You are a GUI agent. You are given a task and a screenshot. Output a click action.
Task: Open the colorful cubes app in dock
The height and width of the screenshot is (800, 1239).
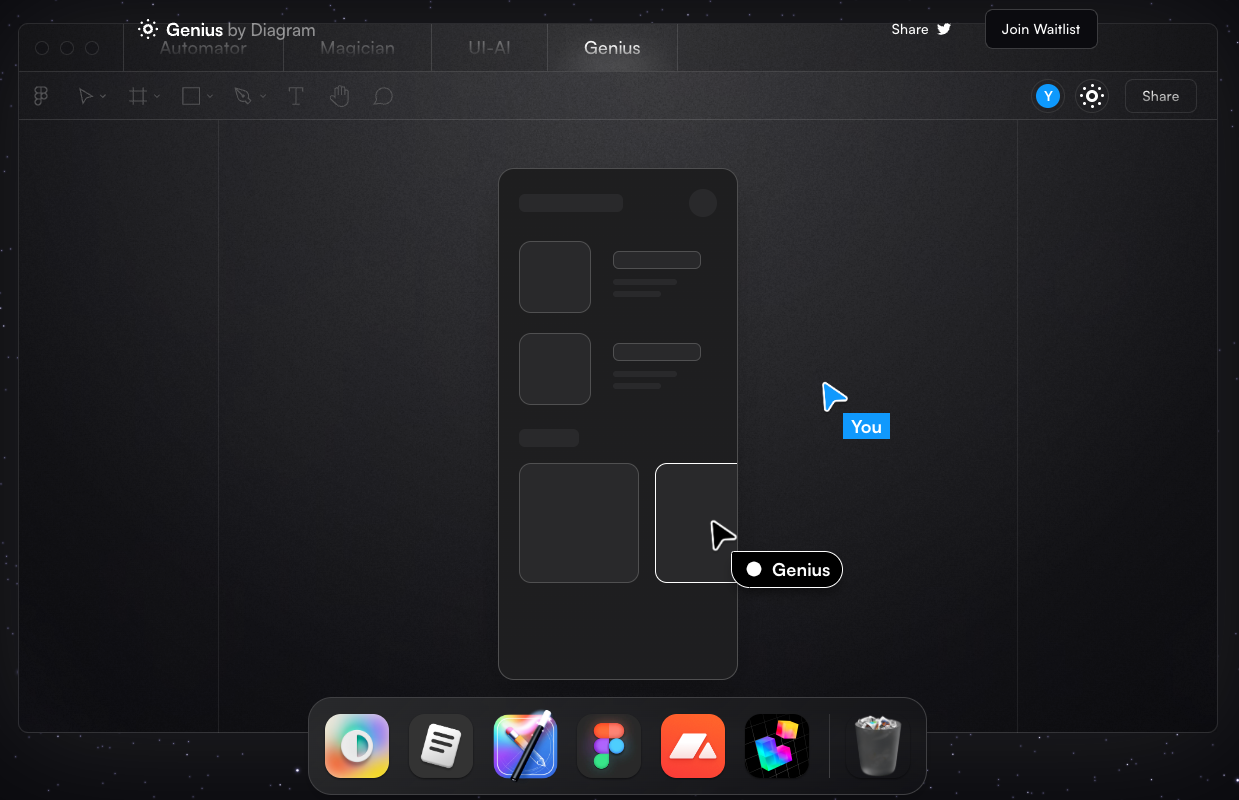coord(777,746)
